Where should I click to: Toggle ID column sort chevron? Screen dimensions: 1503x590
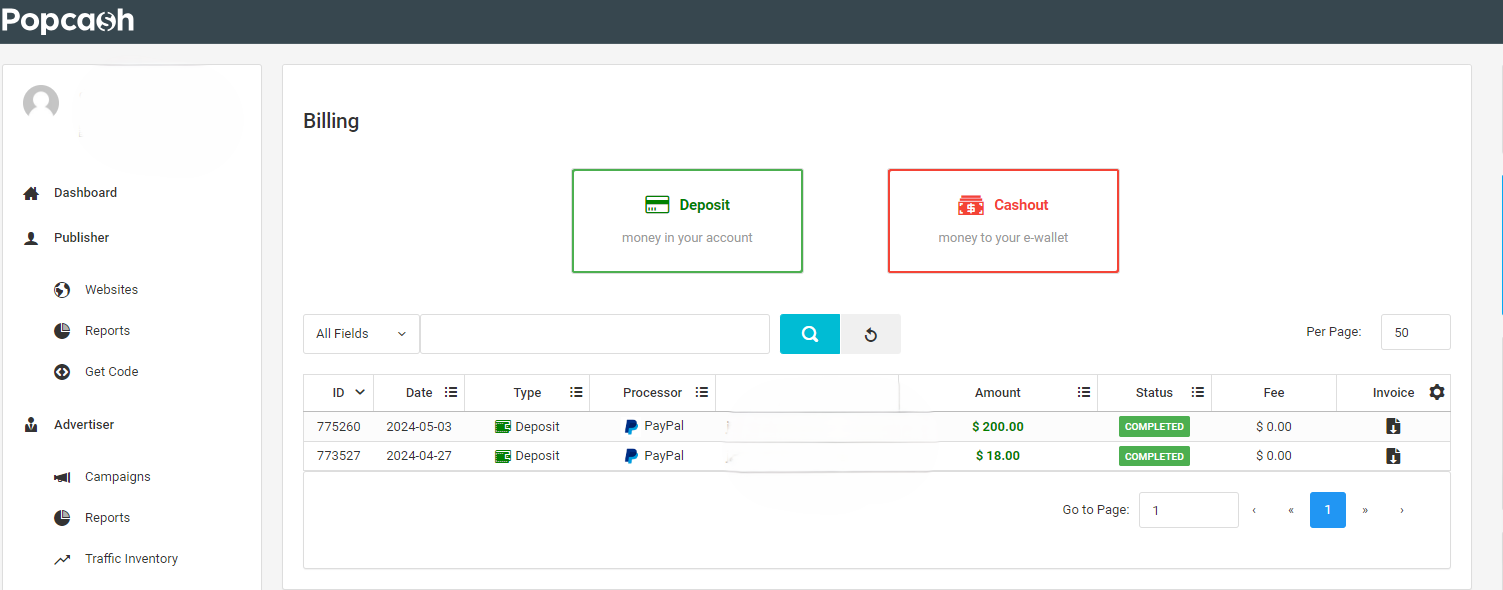[x=360, y=393]
